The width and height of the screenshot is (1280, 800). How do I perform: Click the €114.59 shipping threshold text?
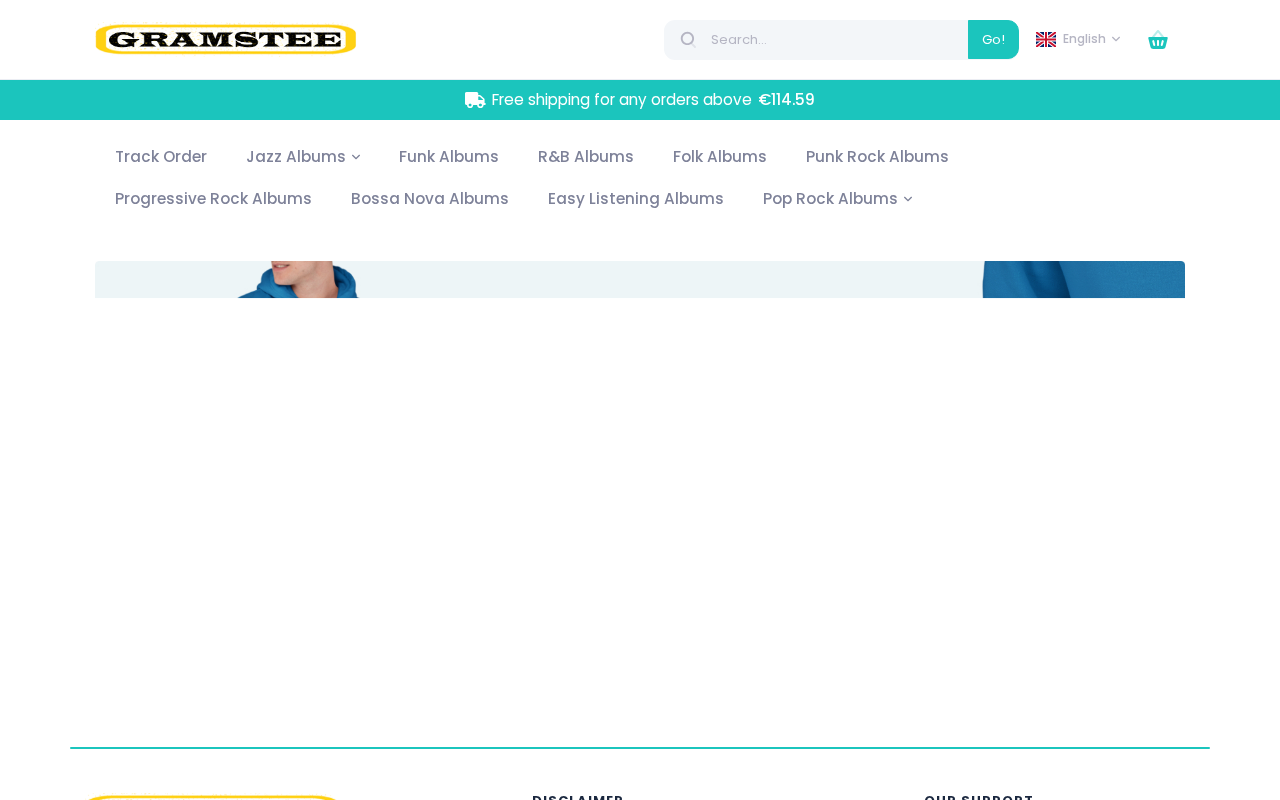point(786,100)
